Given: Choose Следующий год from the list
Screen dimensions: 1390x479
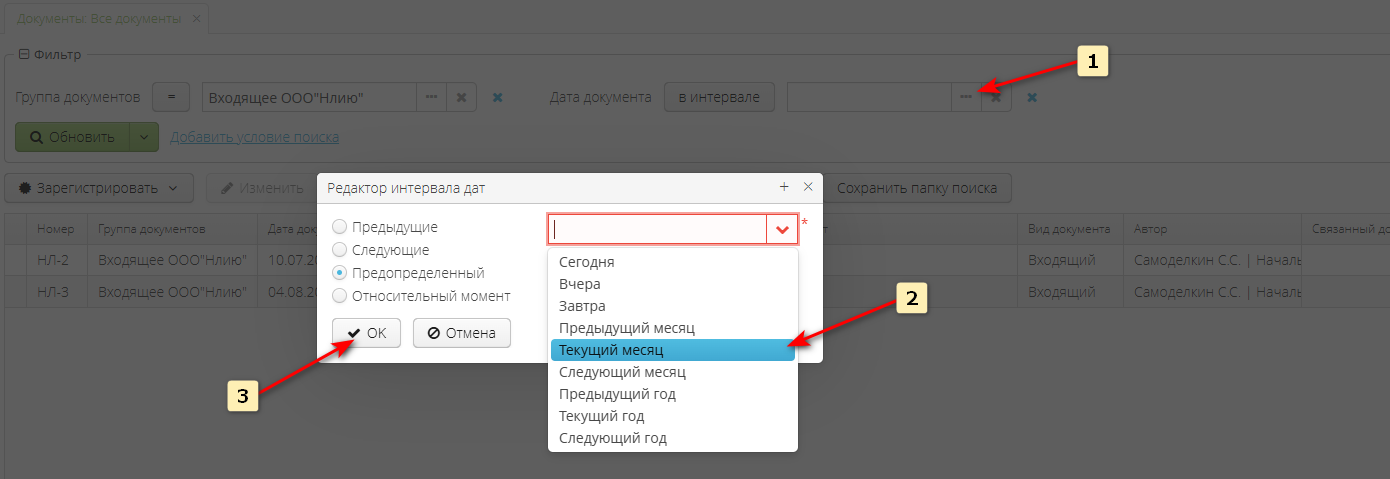Looking at the screenshot, I should click(x=673, y=438).
